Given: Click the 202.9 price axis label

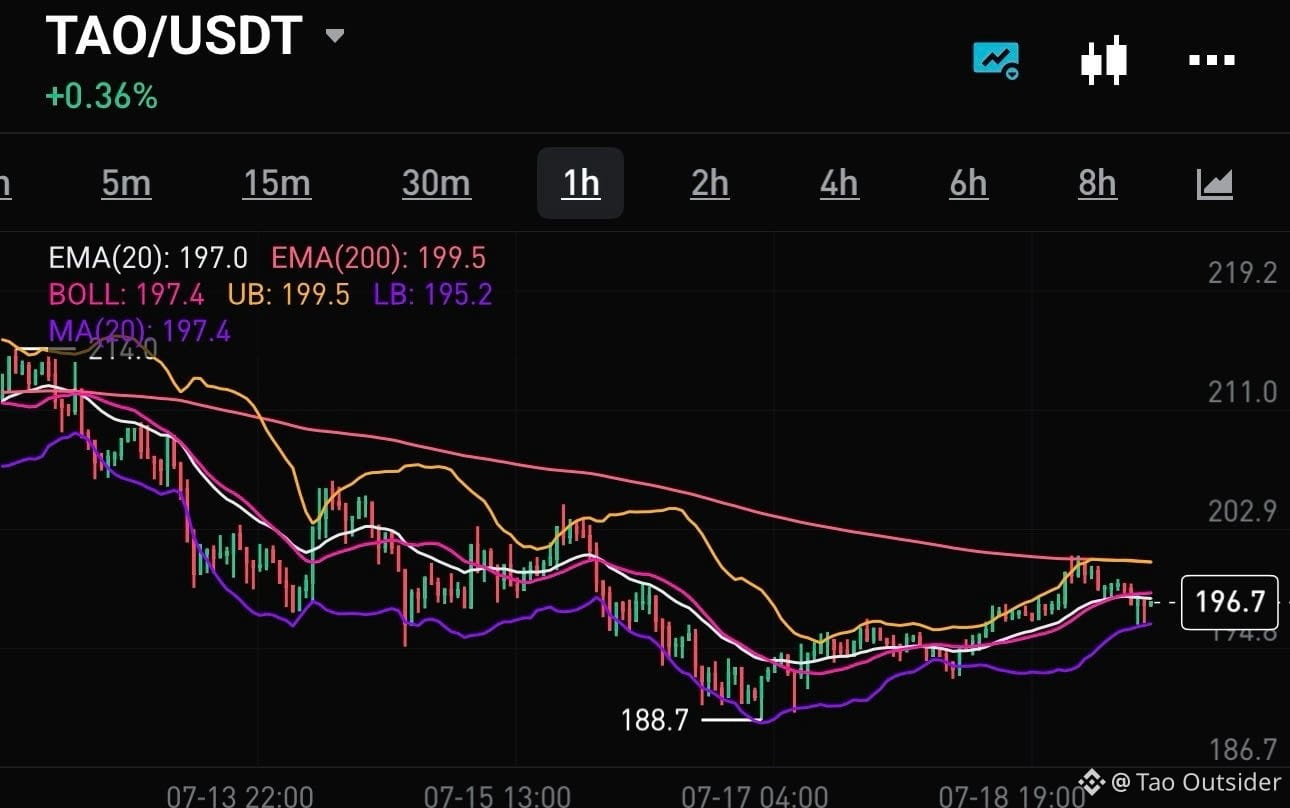Looking at the screenshot, I should point(1242,511).
